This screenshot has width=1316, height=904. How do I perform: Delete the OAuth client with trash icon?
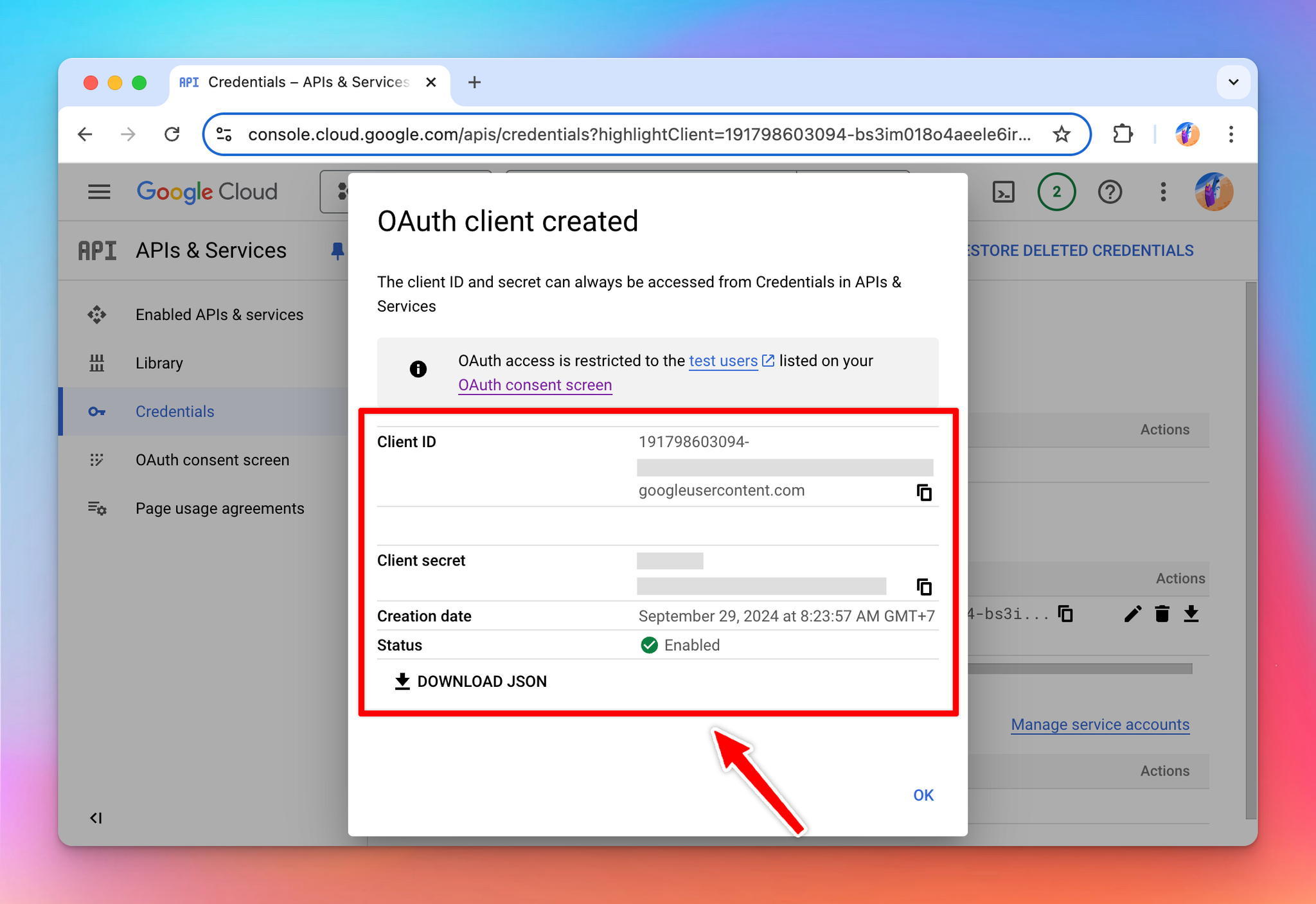click(x=1162, y=614)
